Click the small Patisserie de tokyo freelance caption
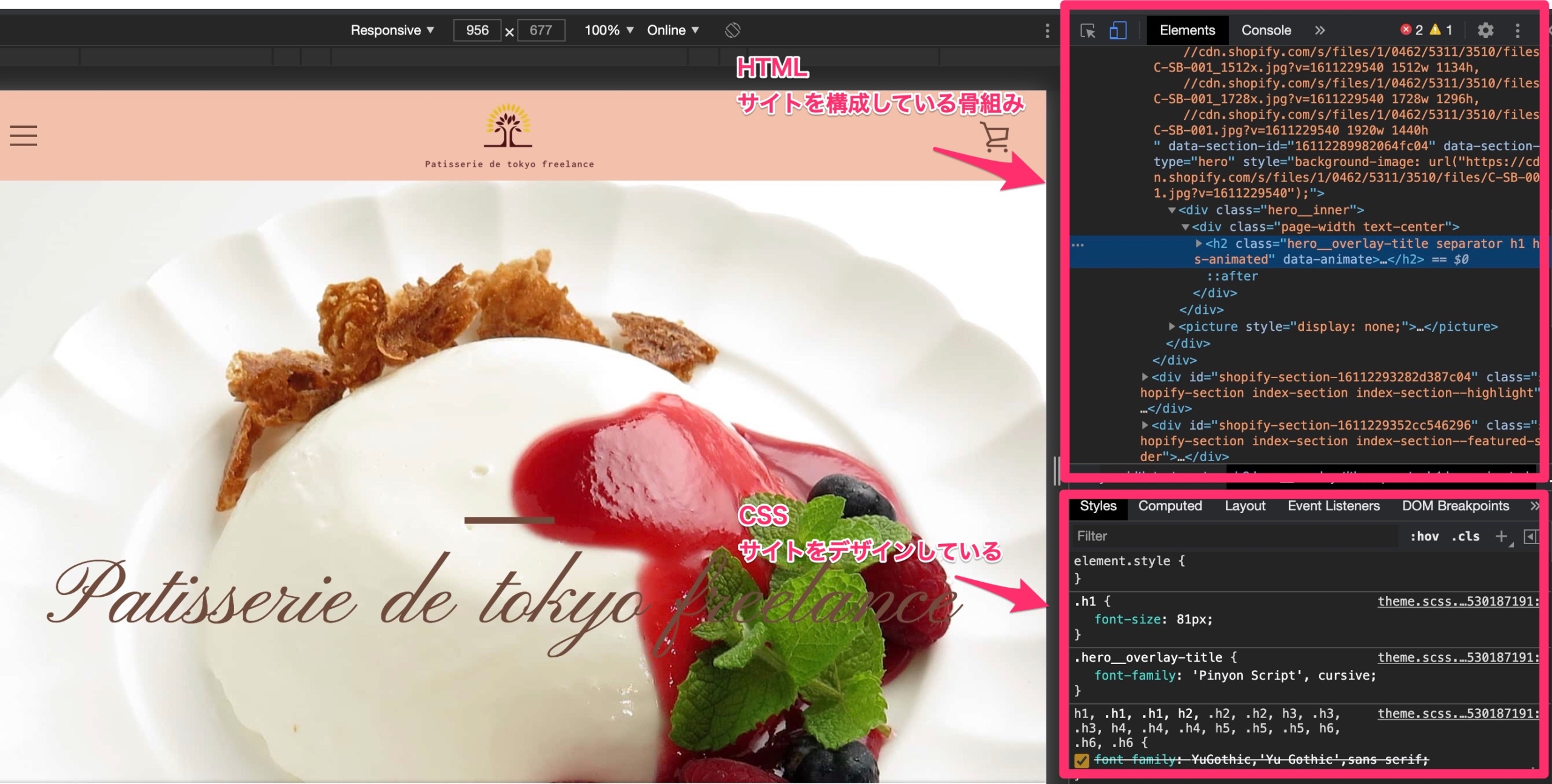 (x=509, y=164)
